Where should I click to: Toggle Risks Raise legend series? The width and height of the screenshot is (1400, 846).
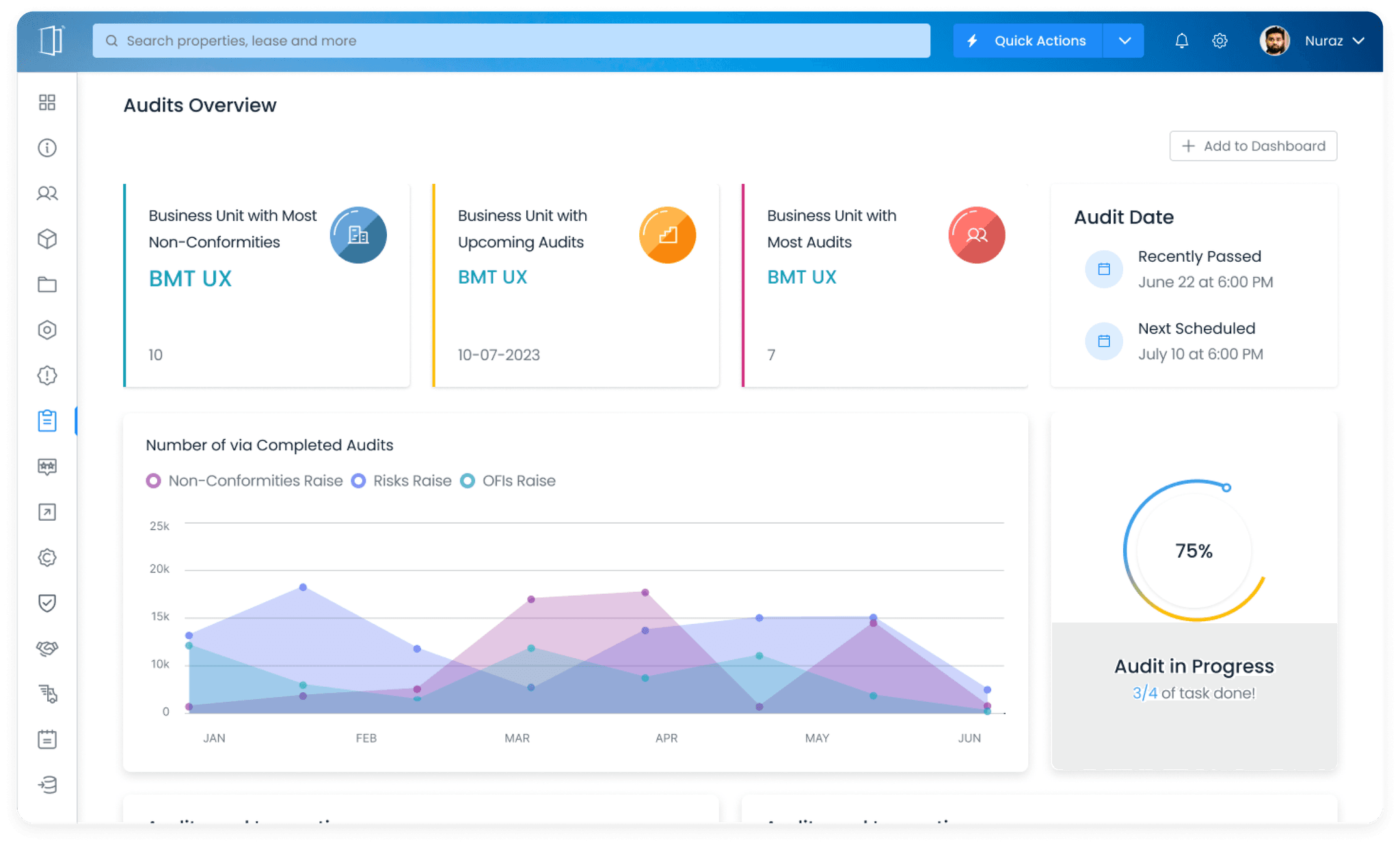click(x=401, y=481)
